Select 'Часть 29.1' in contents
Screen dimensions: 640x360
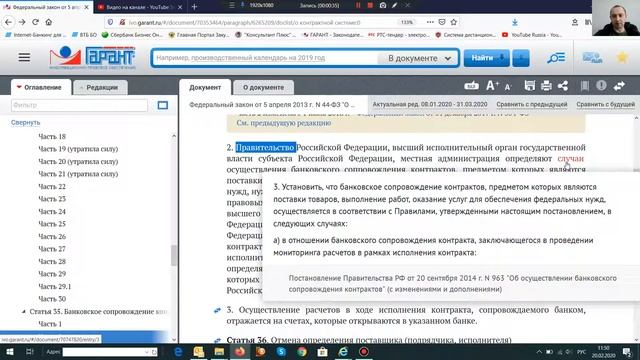pos(54,287)
